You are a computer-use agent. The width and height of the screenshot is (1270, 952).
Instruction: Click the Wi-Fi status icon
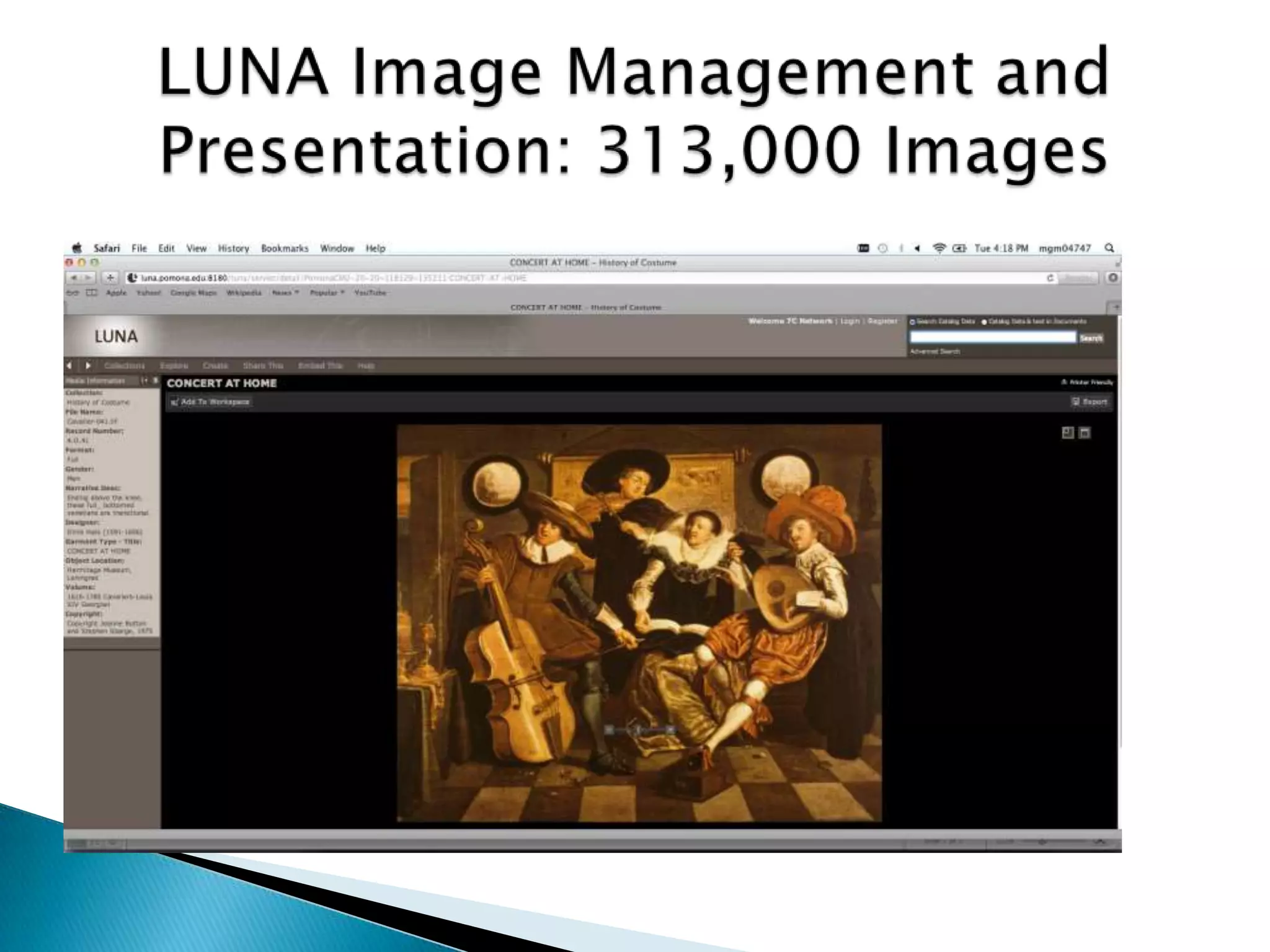point(939,248)
